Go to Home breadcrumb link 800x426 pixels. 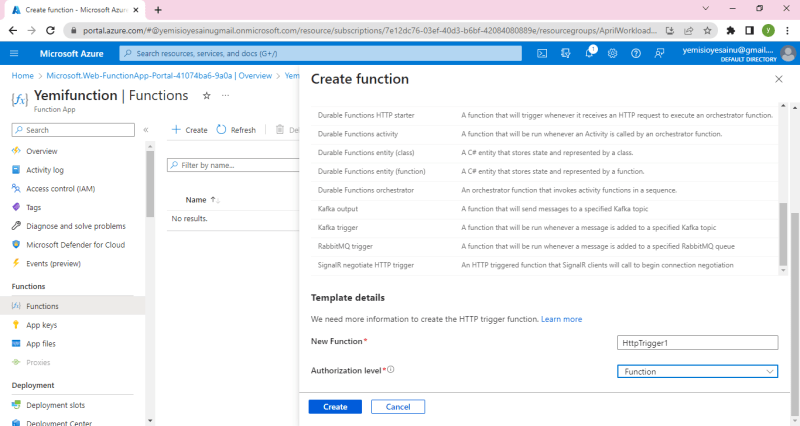[x=22, y=76]
